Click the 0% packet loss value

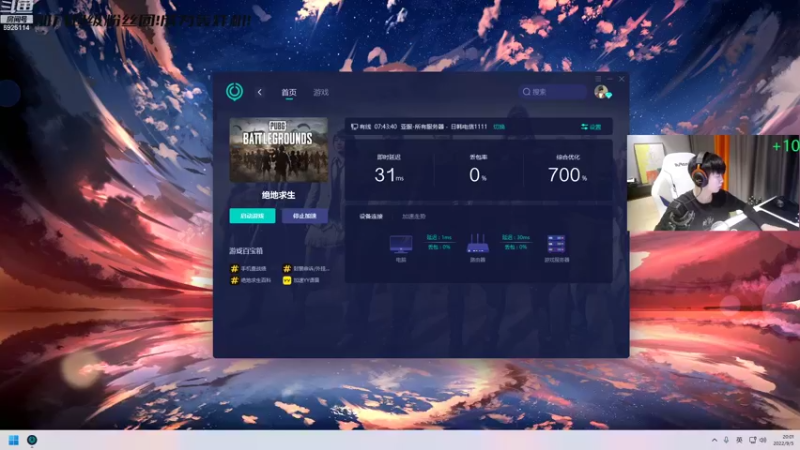click(478, 175)
